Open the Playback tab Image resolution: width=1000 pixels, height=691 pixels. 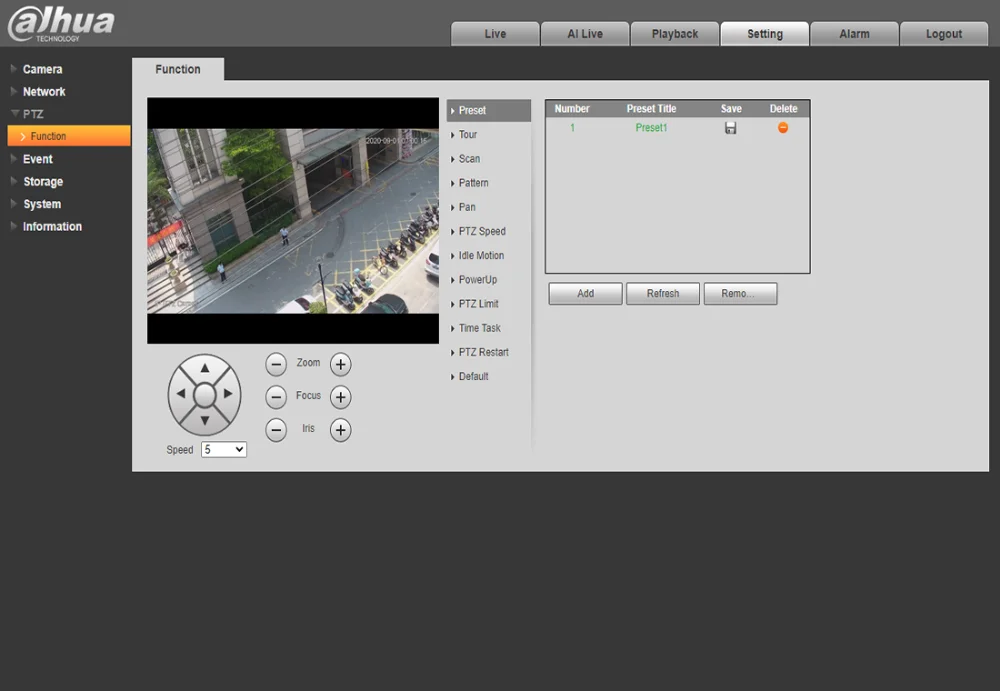click(x=675, y=34)
